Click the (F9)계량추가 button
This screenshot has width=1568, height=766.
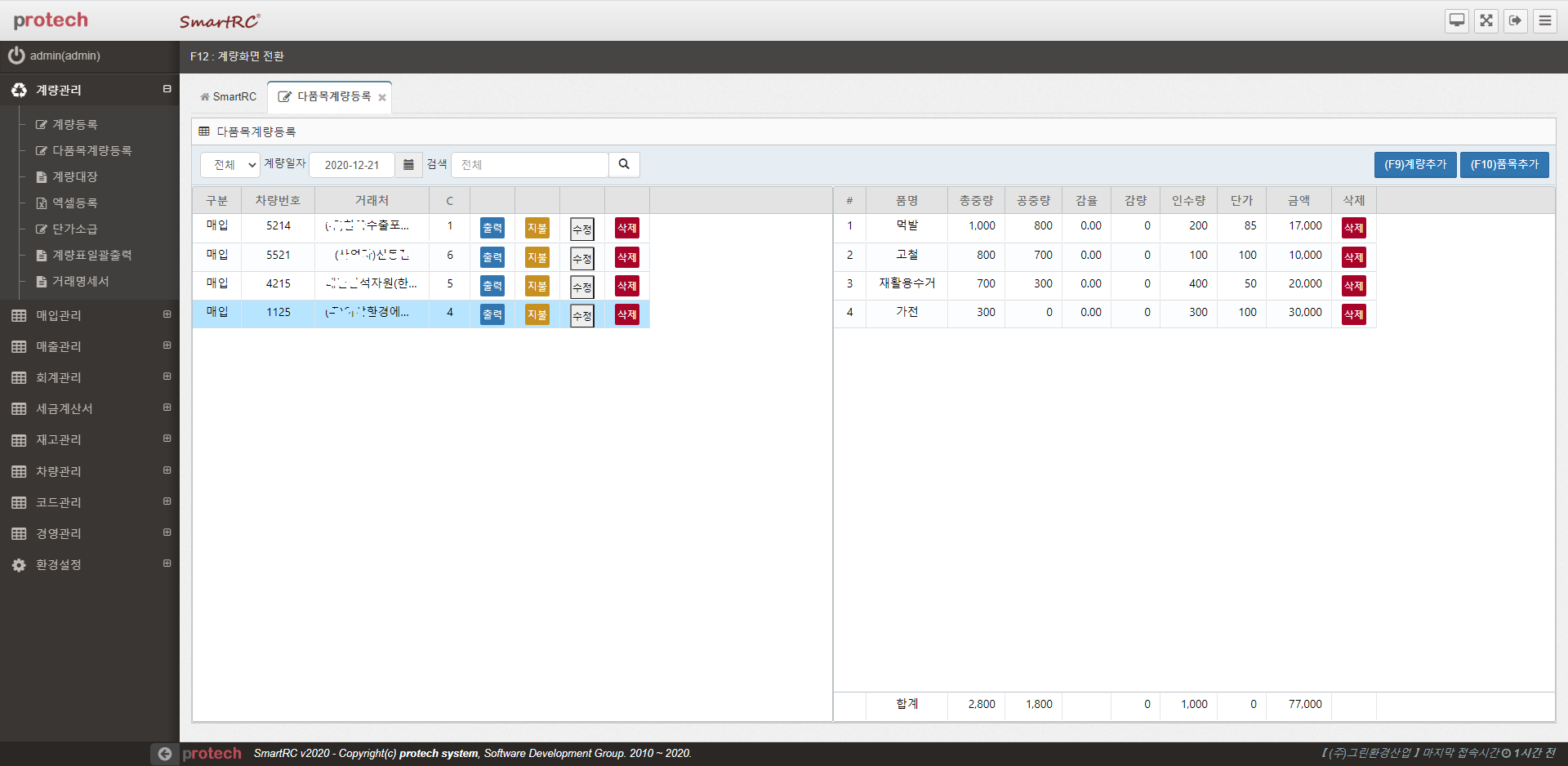1414,164
